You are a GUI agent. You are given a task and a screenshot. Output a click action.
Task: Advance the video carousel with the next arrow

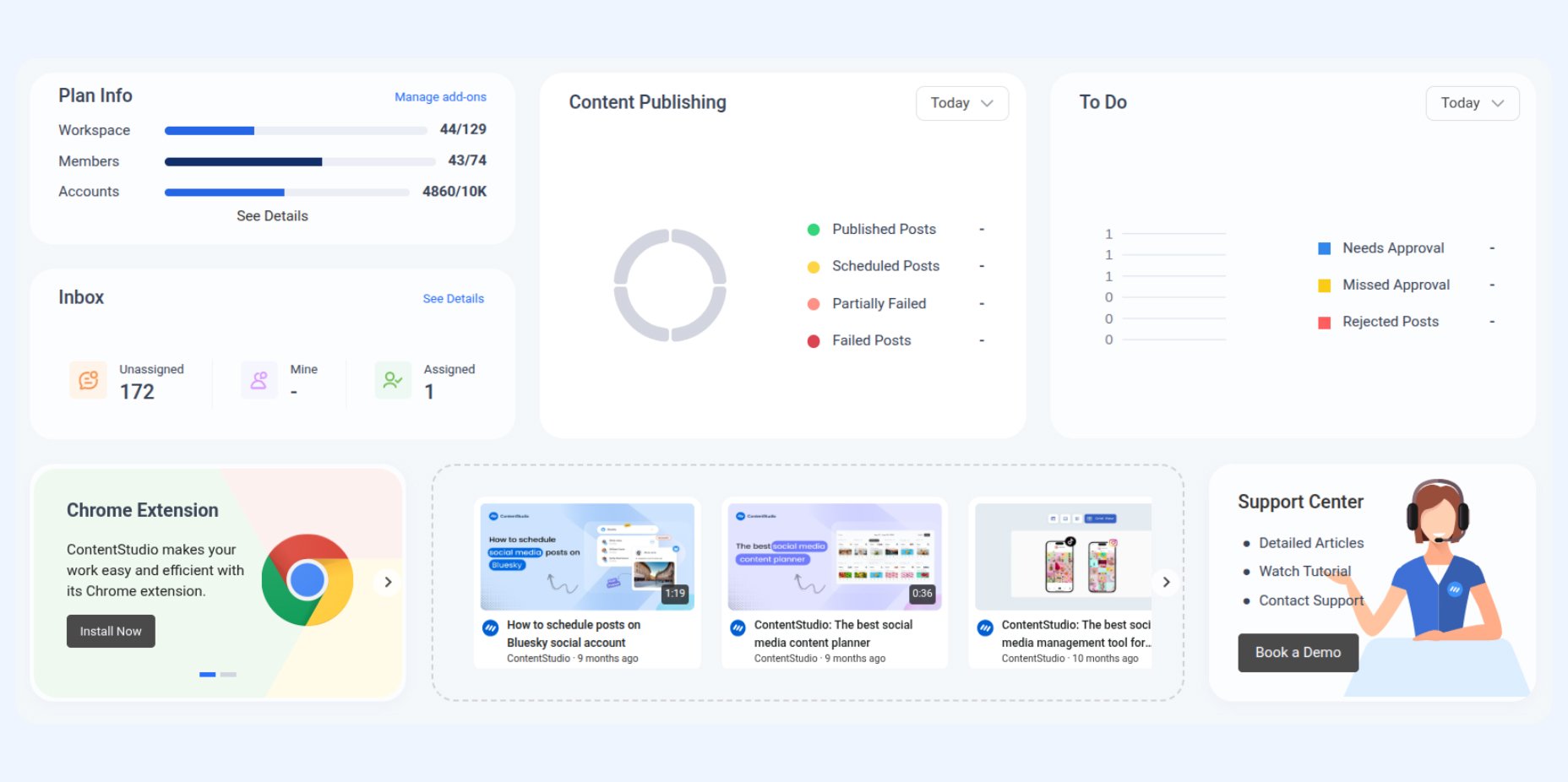click(x=1166, y=582)
